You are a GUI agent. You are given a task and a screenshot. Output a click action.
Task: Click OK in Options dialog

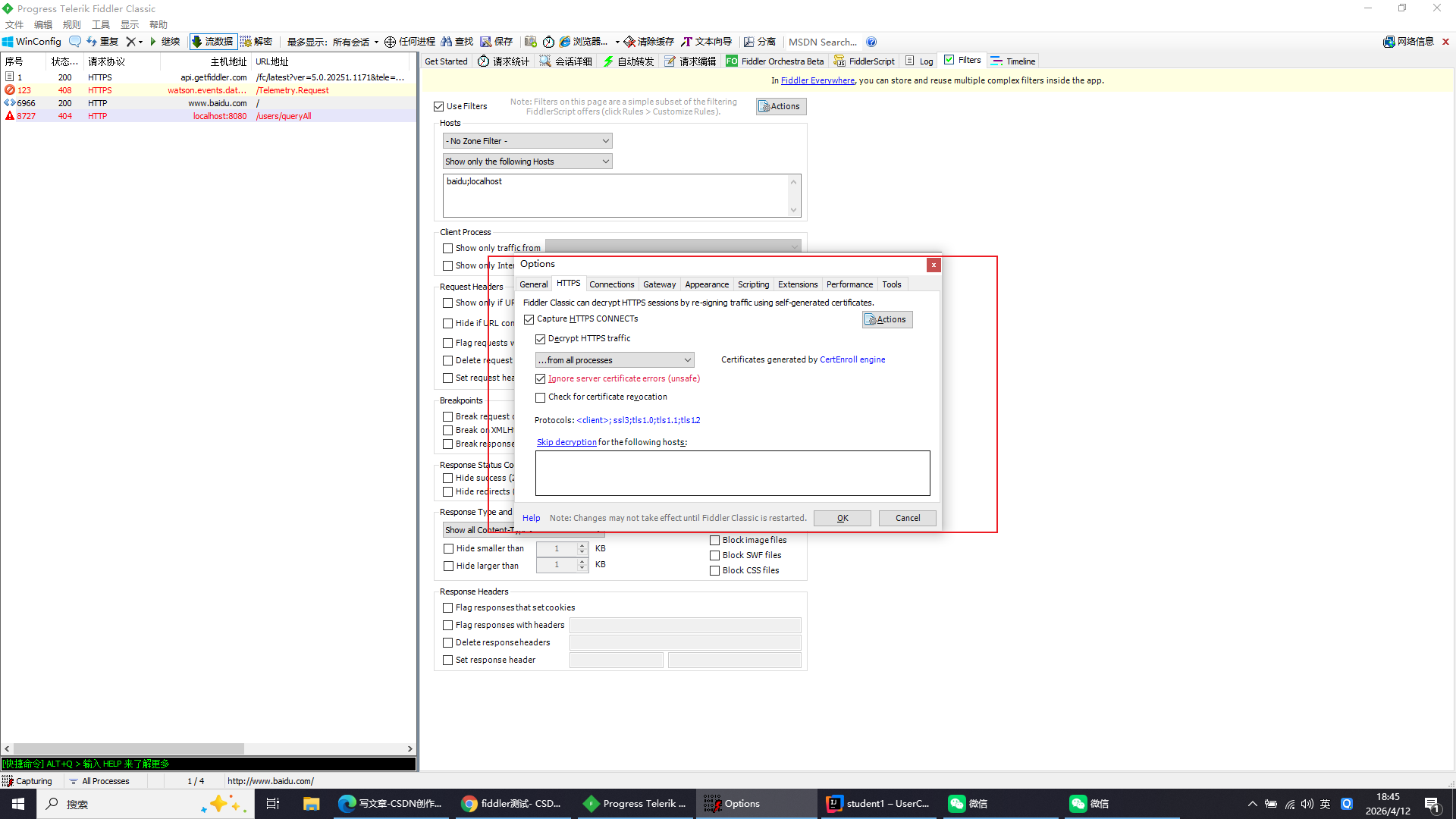click(x=842, y=518)
